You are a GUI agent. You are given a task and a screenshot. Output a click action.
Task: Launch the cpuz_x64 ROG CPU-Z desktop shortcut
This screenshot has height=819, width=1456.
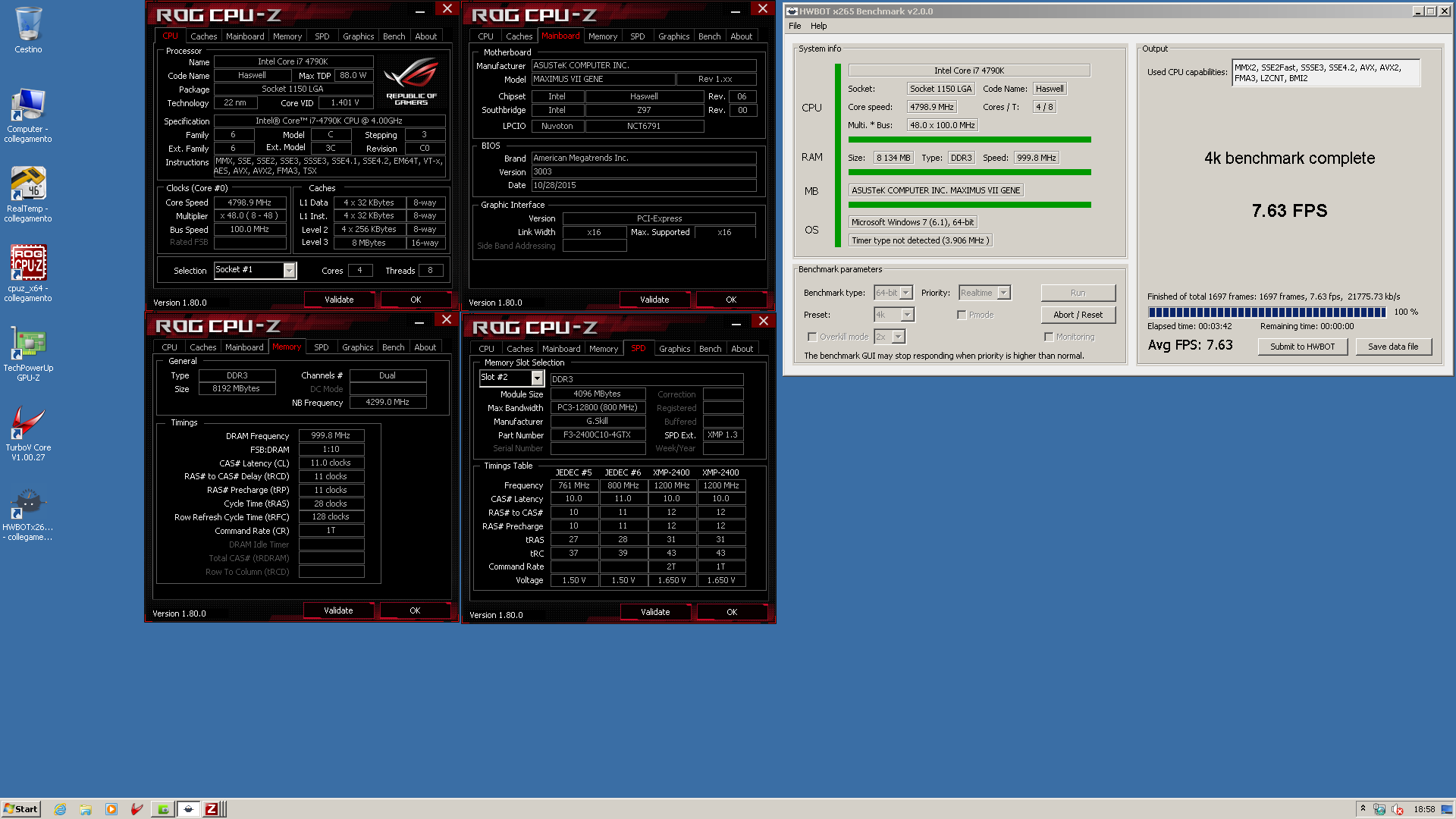point(28,275)
